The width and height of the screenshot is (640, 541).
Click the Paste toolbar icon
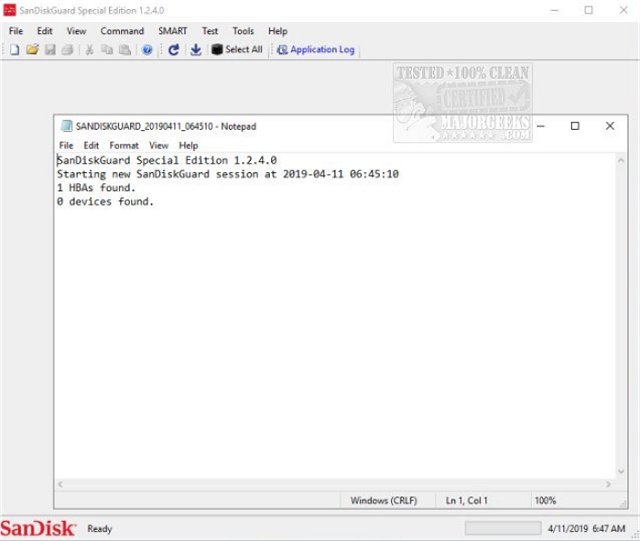125,50
